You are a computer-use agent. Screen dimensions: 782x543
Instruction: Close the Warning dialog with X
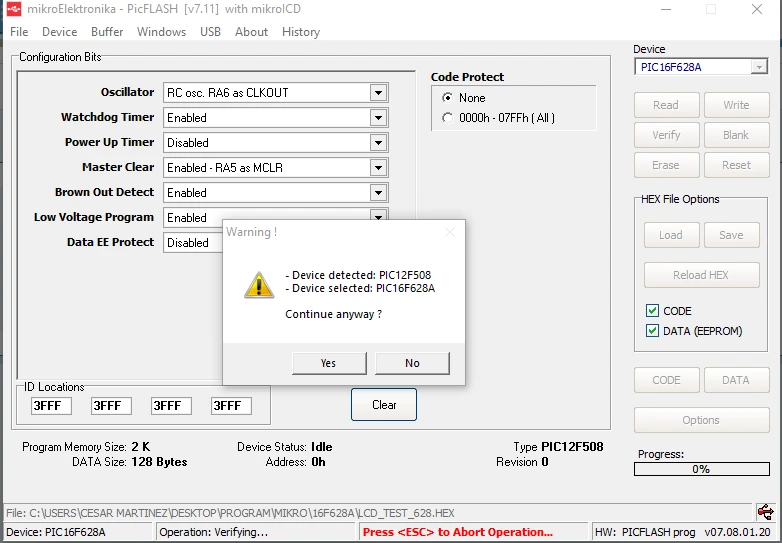pyautogui.click(x=450, y=232)
